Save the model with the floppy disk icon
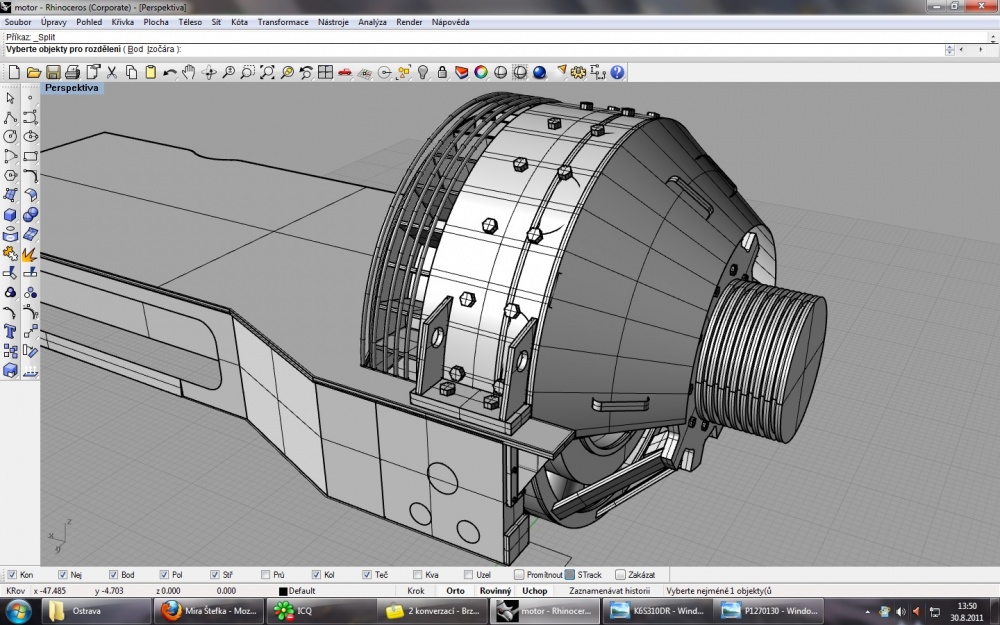This screenshot has height=625, width=1000. pos(54,72)
